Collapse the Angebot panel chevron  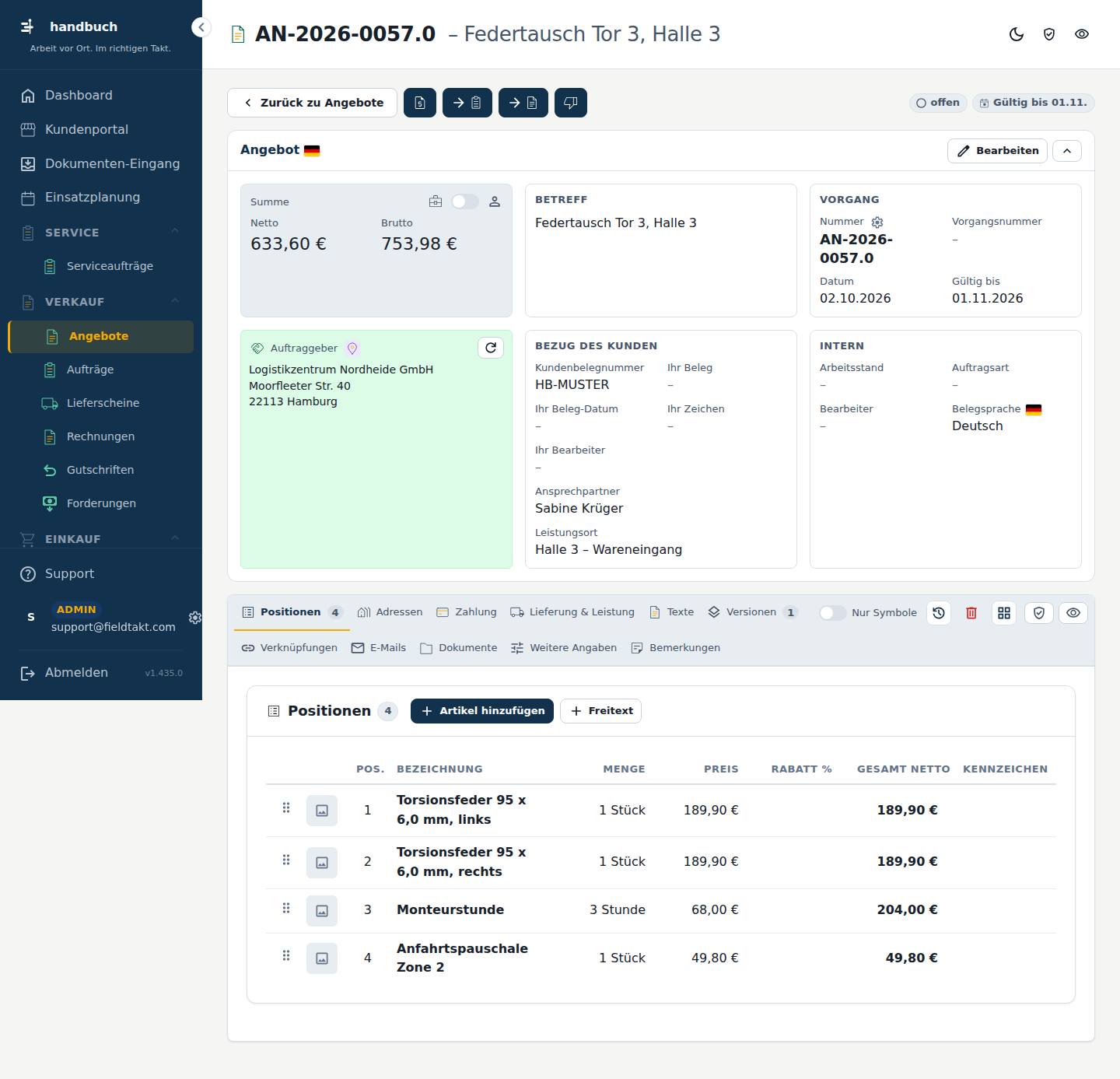pos(1067,151)
